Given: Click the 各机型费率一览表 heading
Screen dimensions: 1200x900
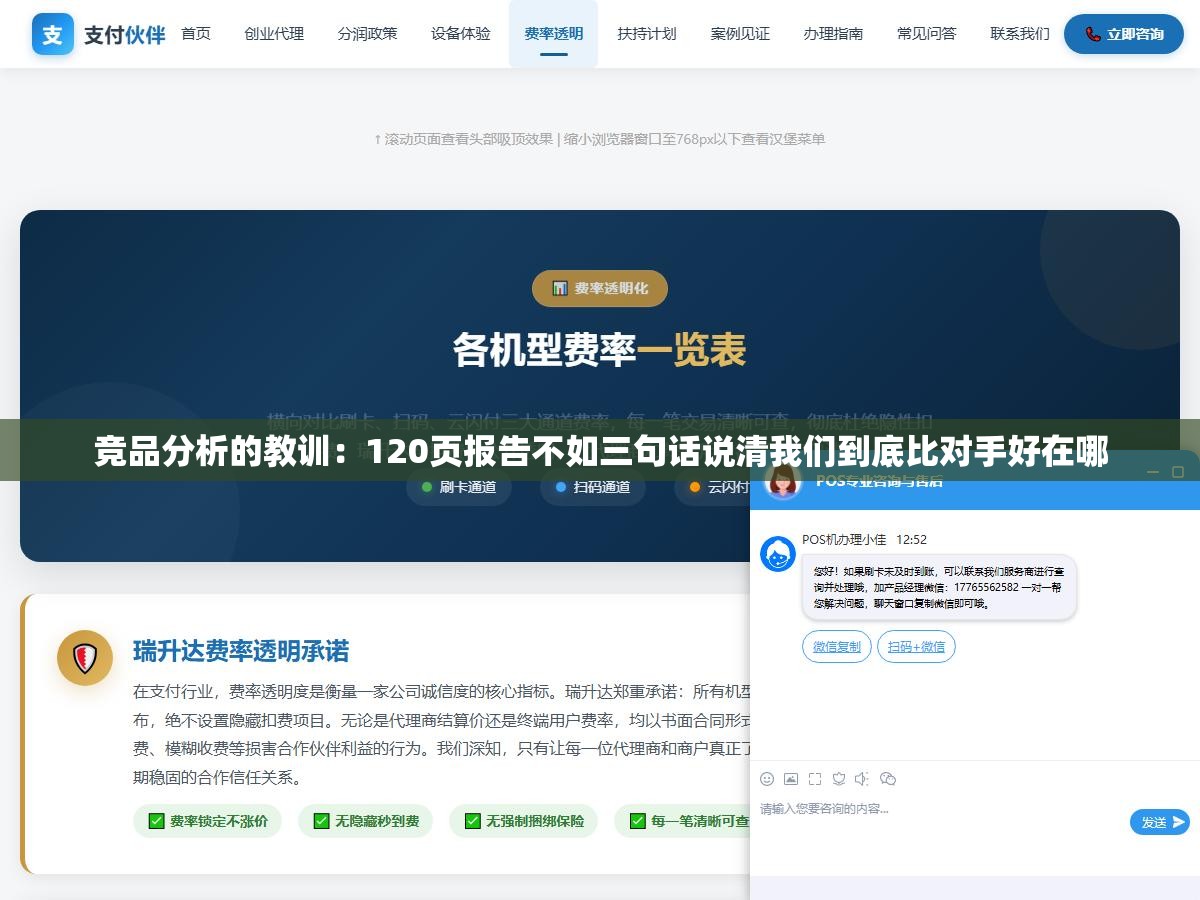Looking at the screenshot, I should [600, 350].
